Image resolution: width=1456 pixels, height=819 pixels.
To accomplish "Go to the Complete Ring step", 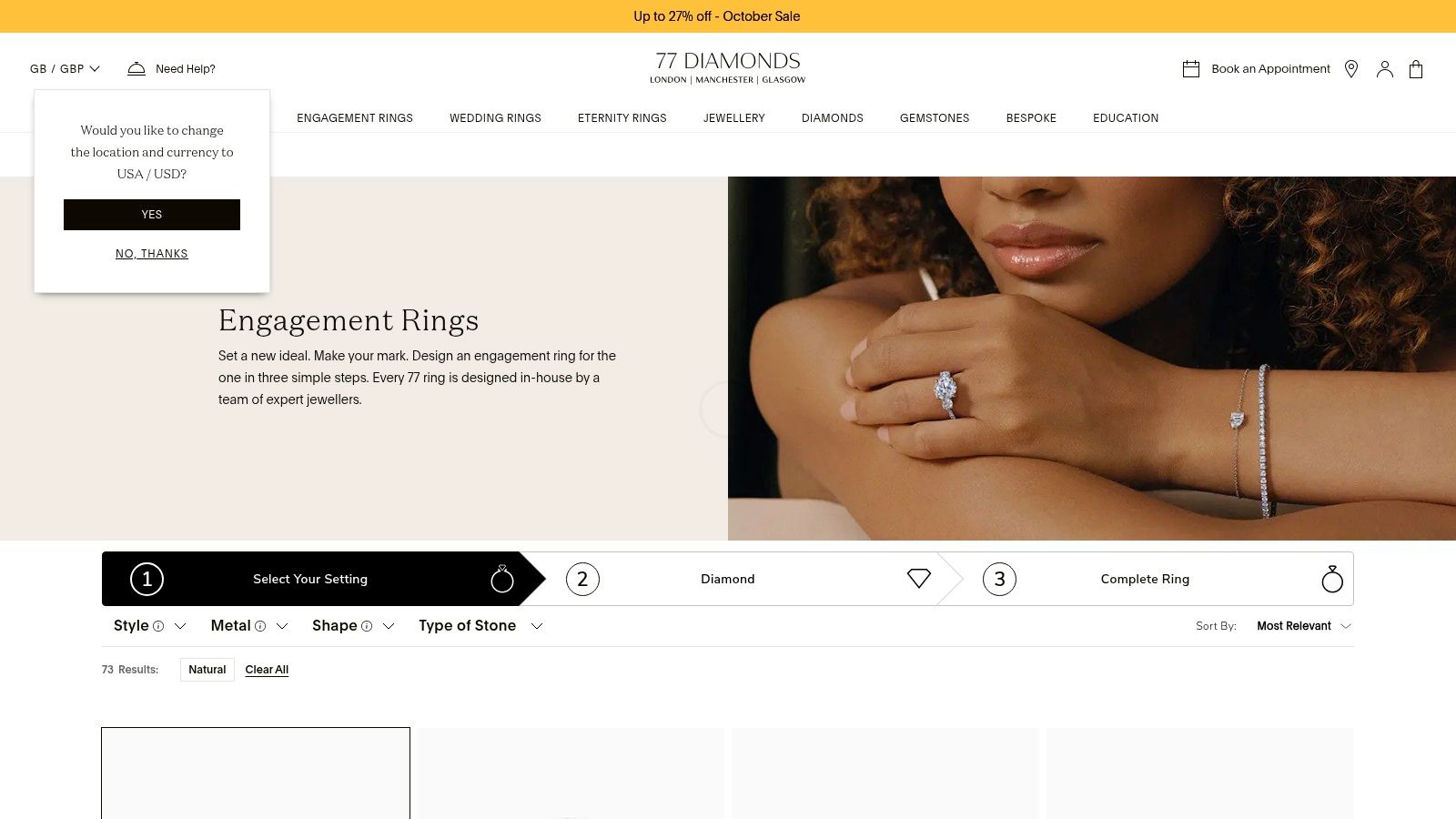I will click(x=1145, y=579).
